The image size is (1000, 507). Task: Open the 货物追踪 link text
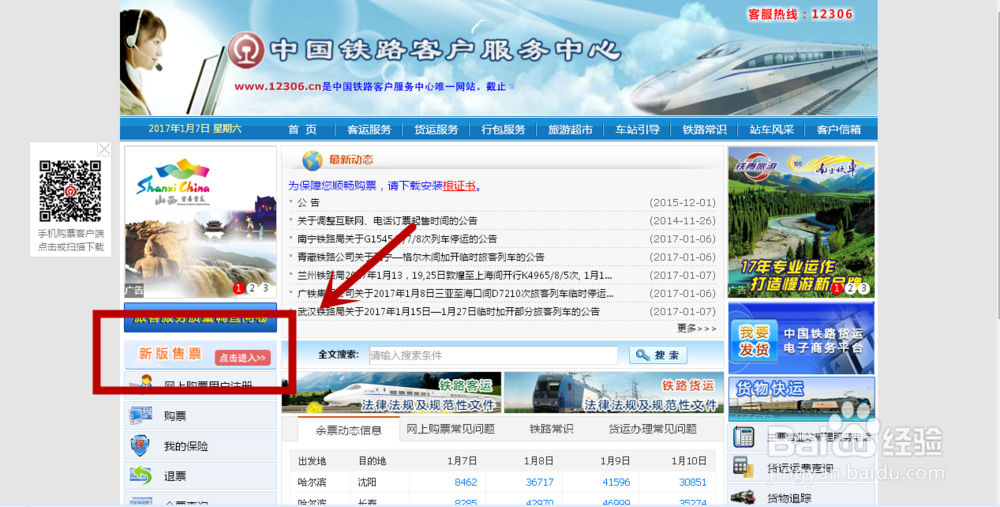click(x=789, y=498)
